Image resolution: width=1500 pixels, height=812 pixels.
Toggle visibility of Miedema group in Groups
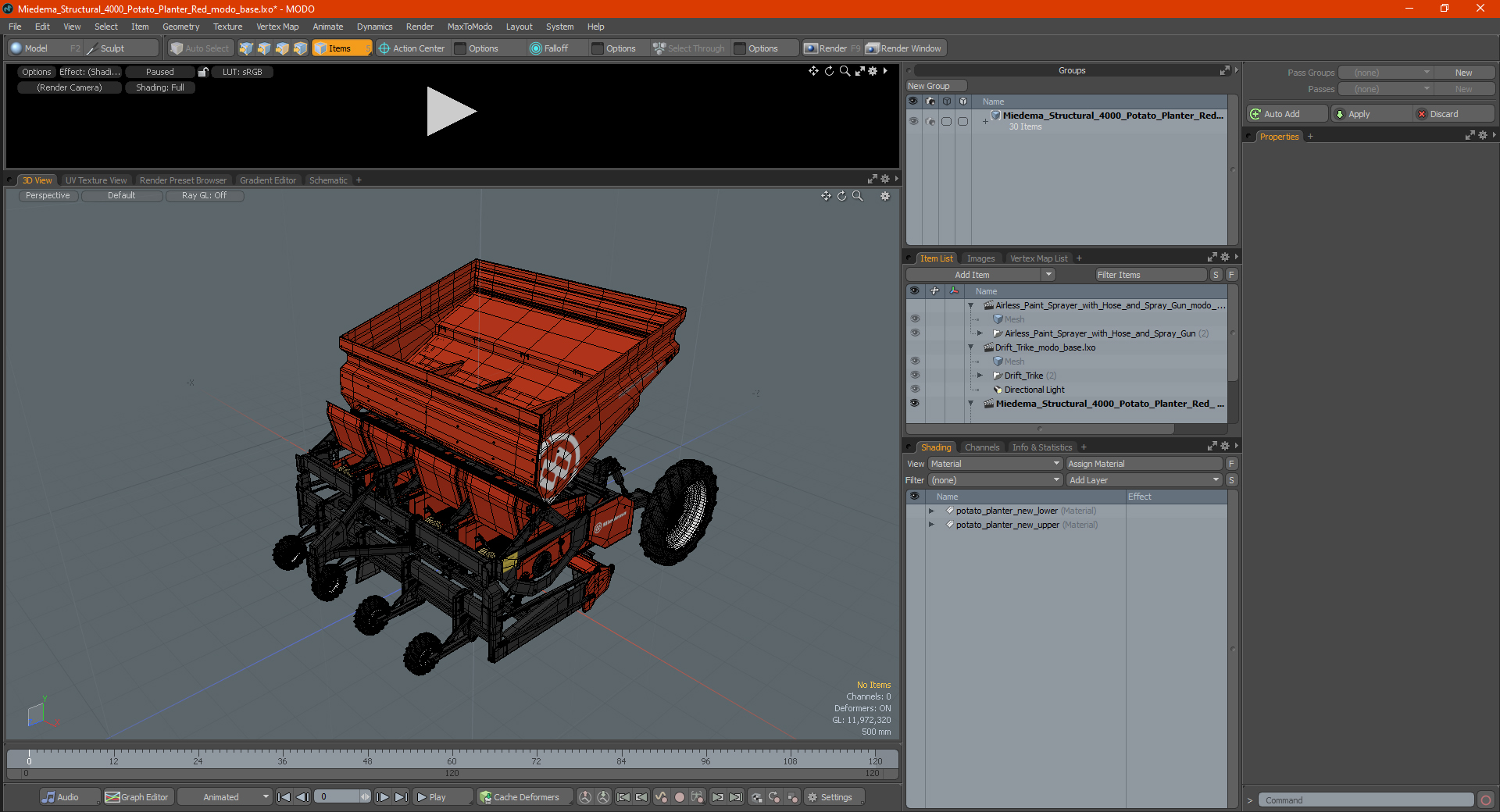click(913, 121)
